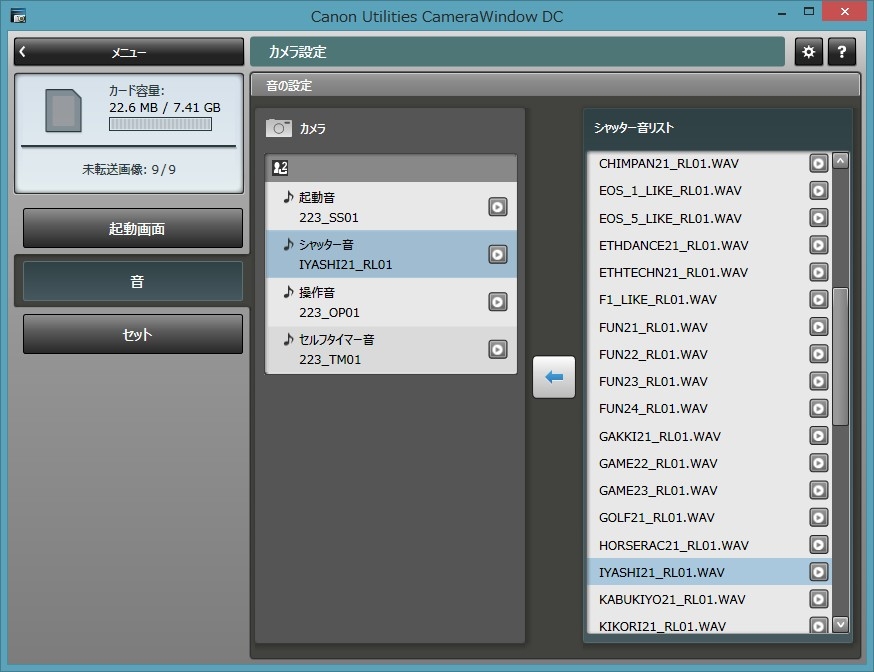Image resolution: width=874 pixels, height=672 pixels.
Task: Open the 起動画面 section
Action: (x=133, y=228)
